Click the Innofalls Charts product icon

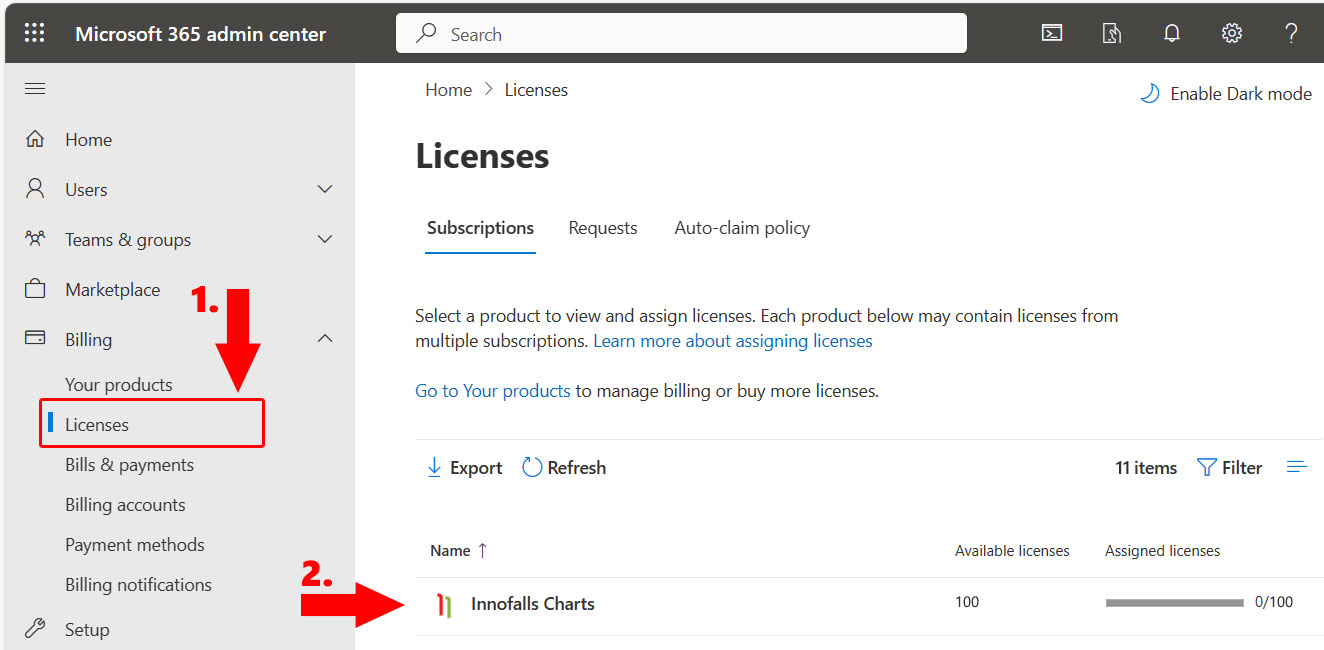click(x=444, y=604)
